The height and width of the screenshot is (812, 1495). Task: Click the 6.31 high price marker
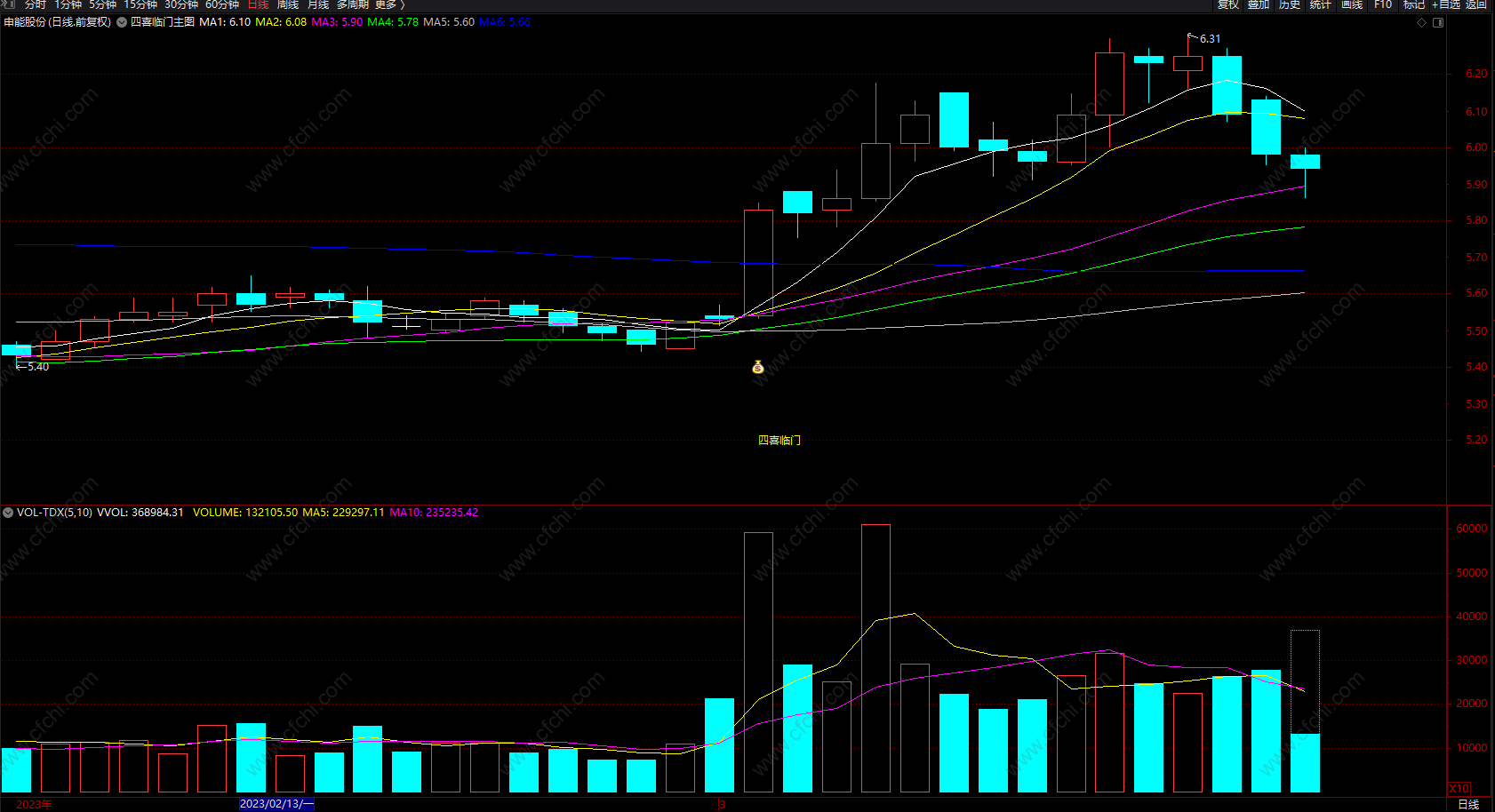(1210, 39)
